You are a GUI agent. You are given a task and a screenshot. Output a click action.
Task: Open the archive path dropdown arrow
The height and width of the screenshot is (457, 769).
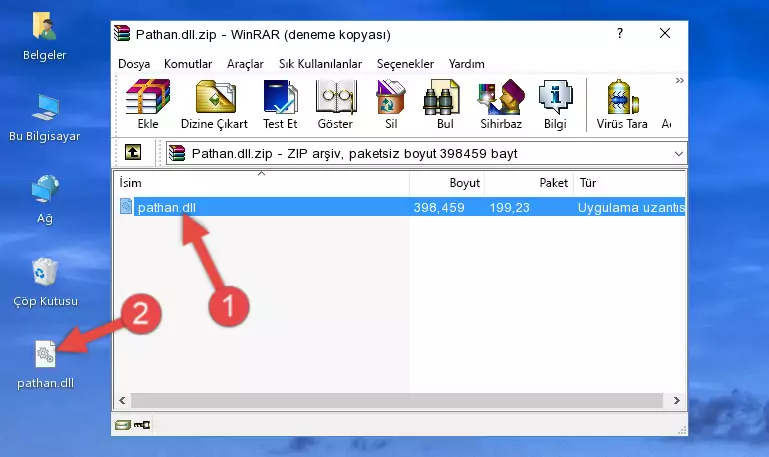point(678,153)
